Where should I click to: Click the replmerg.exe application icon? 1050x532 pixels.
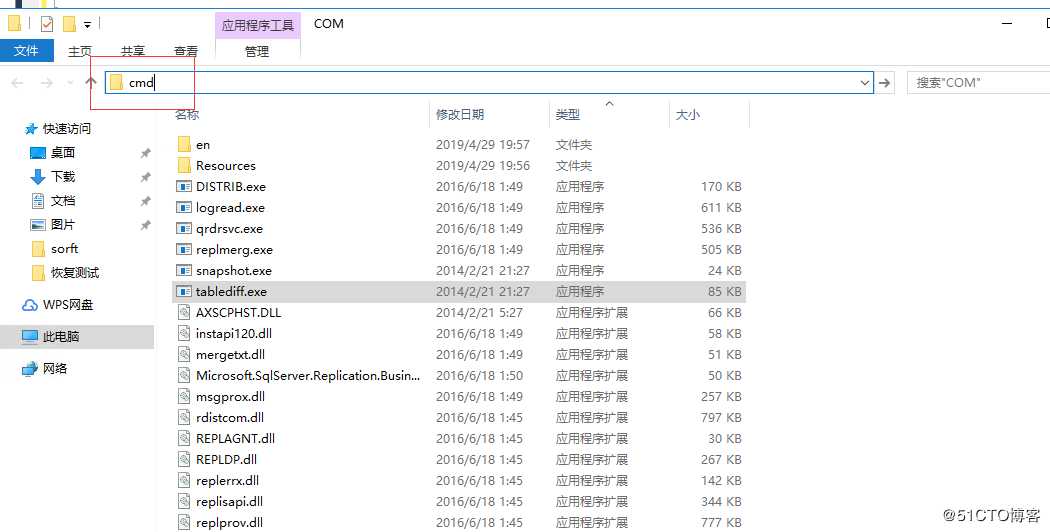coord(184,249)
